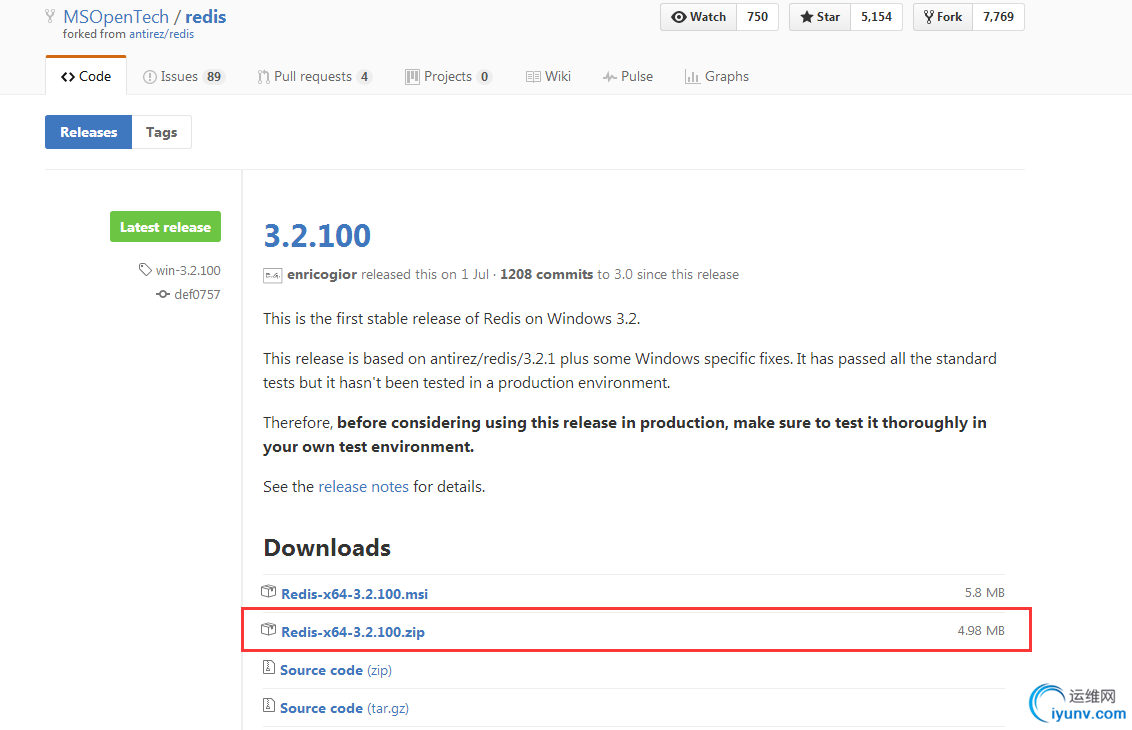Click the Latest release label
Image resolution: width=1132 pixels, height=730 pixels.
(x=165, y=227)
